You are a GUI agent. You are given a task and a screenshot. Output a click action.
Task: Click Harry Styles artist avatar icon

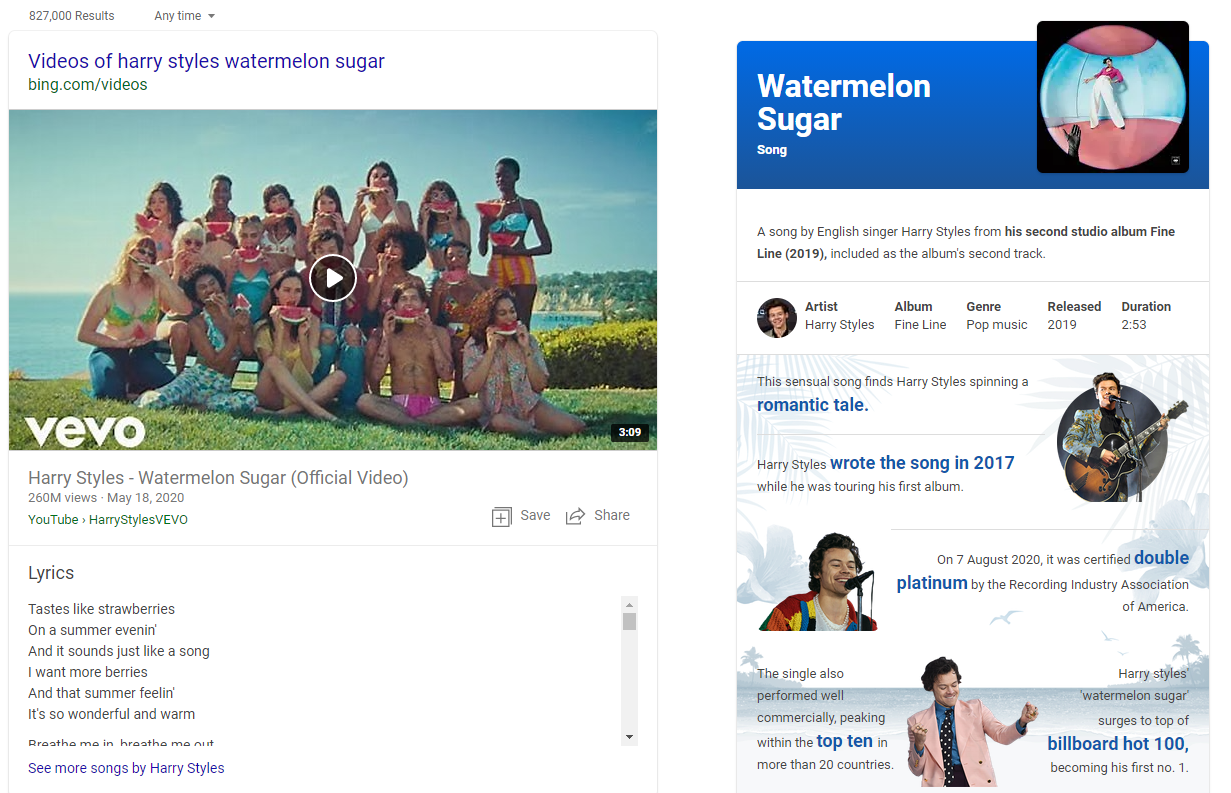coord(776,317)
